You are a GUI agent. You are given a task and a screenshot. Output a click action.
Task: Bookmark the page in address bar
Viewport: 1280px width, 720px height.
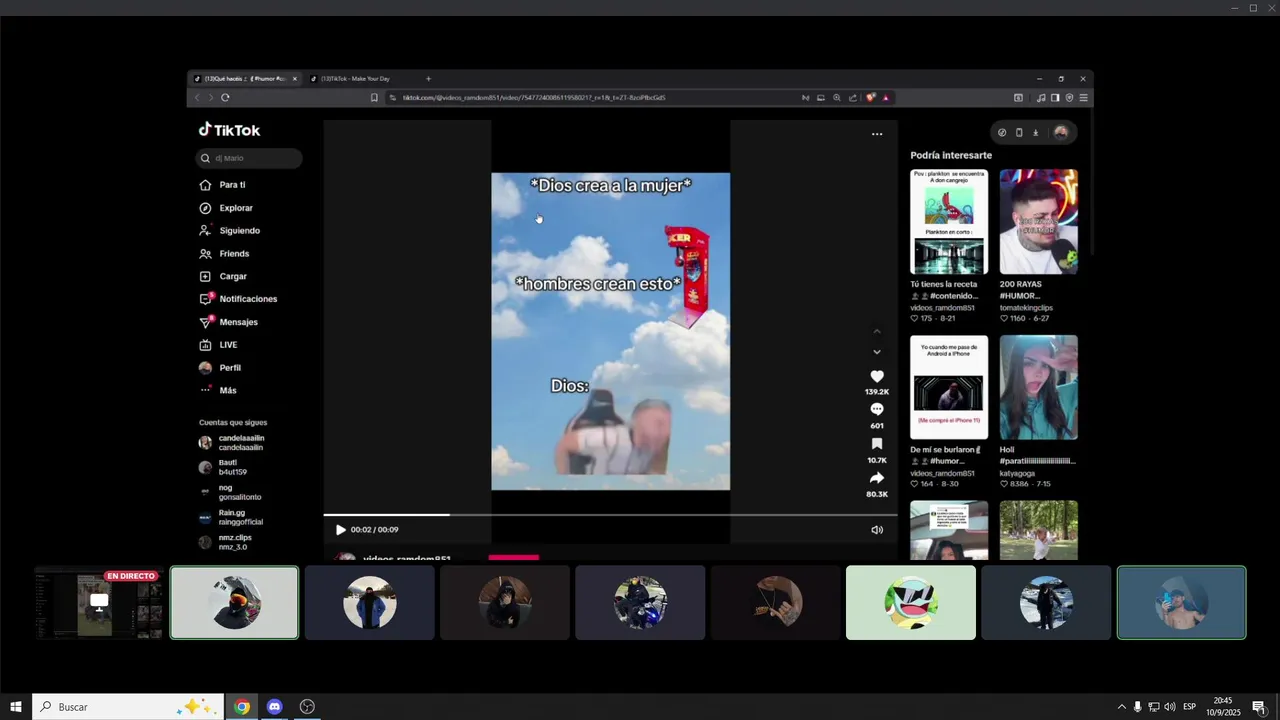374,98
